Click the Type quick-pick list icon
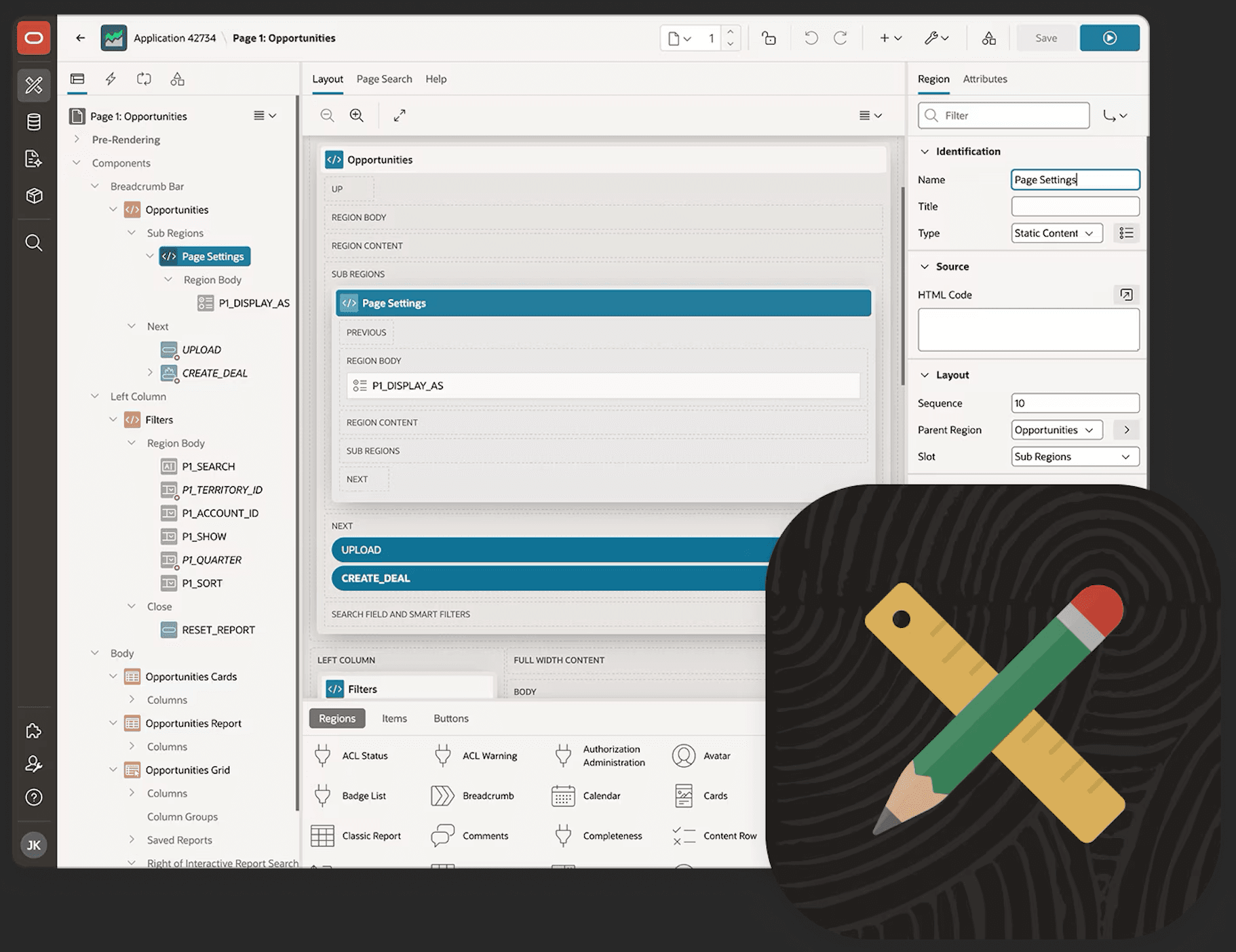Image resolution: width=1236 pixels, height=952 pixels. [x=1126, y=233]
